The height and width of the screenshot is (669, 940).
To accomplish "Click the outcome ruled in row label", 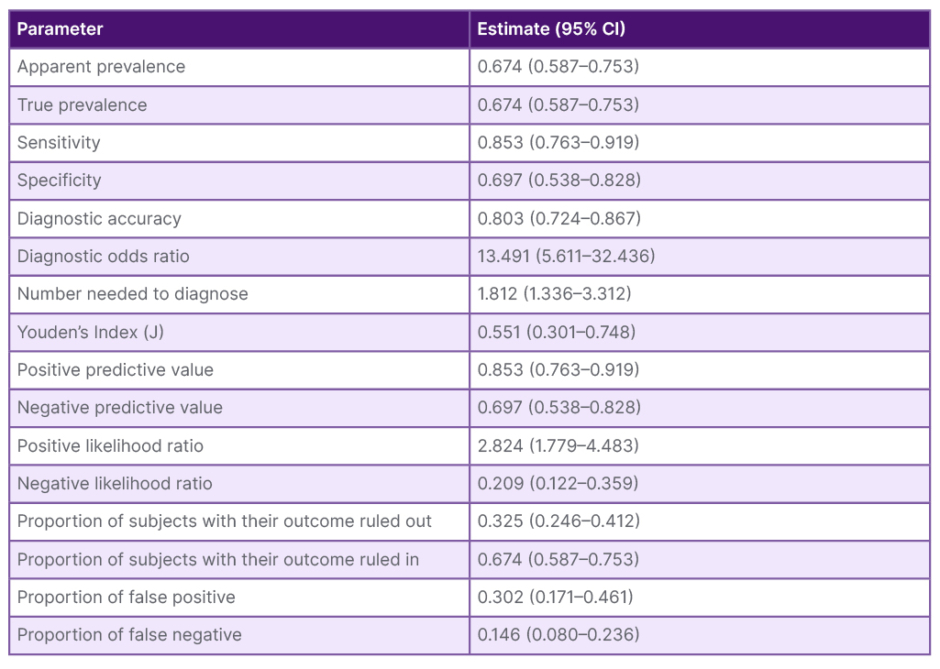I will coord(218,559).
